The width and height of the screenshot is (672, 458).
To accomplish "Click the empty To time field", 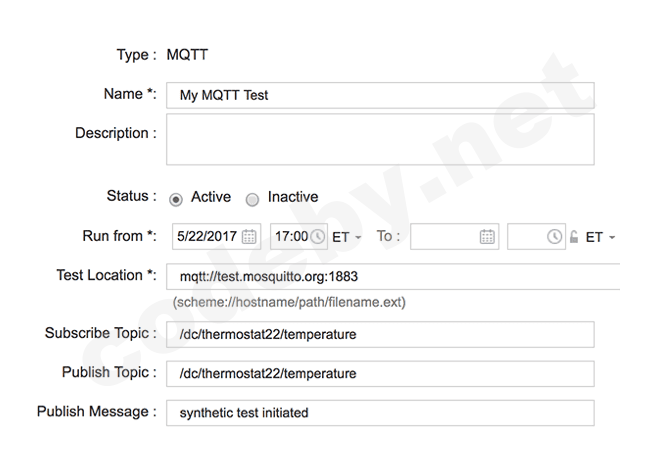I will point(526,237).
